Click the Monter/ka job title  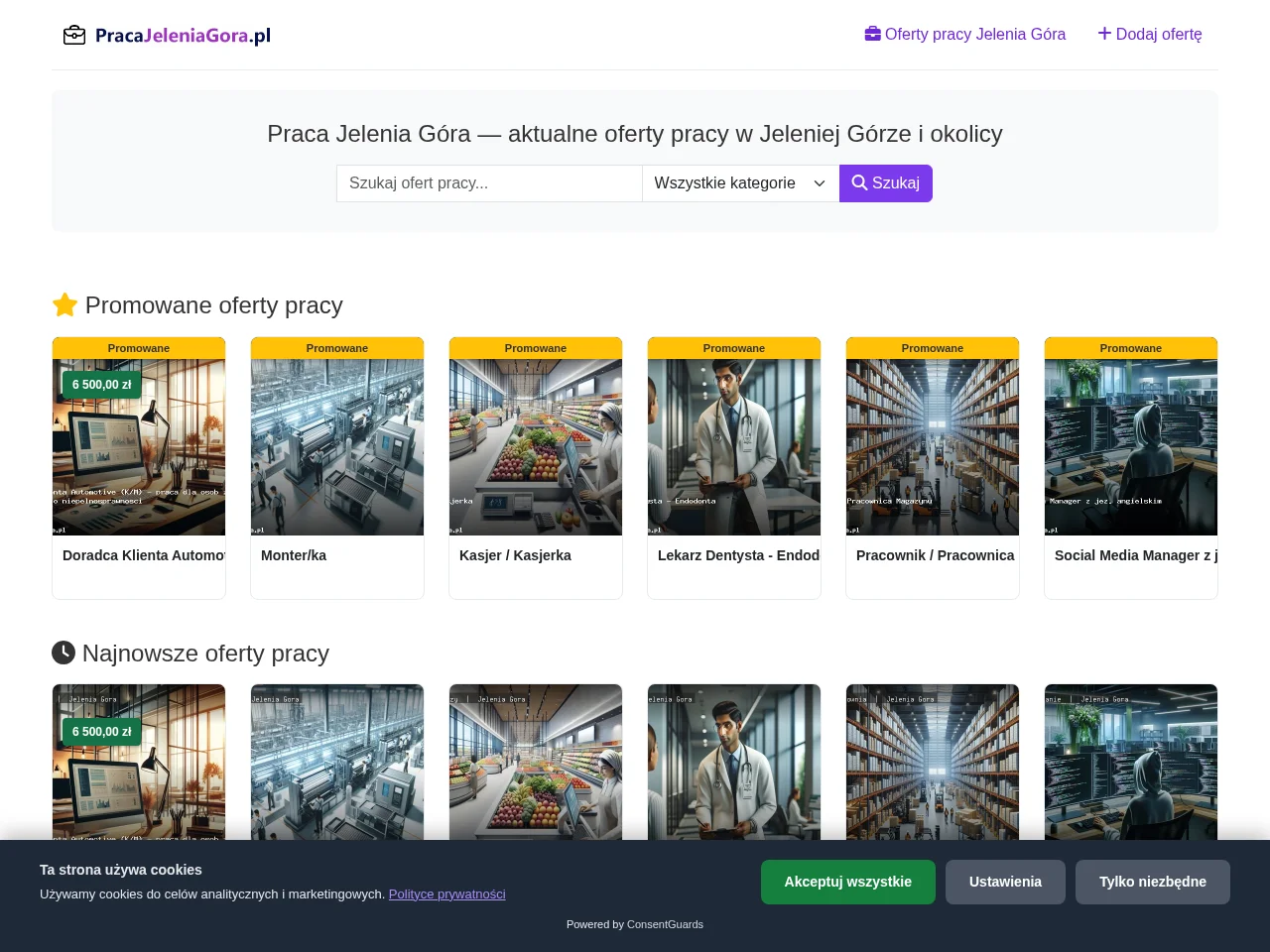[x=294, y=555]
